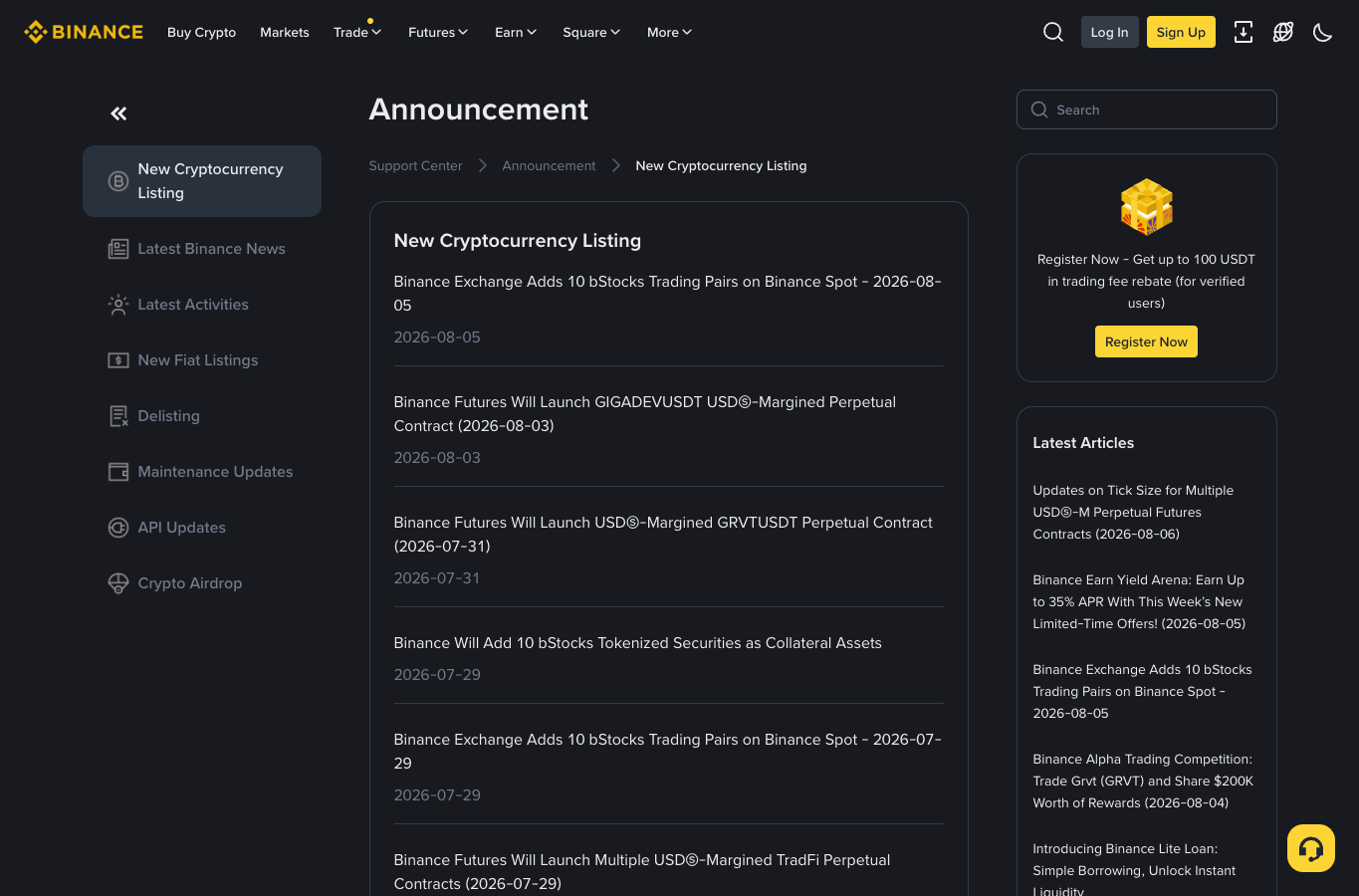Select Latest Activities category

(x=202, y=305)
